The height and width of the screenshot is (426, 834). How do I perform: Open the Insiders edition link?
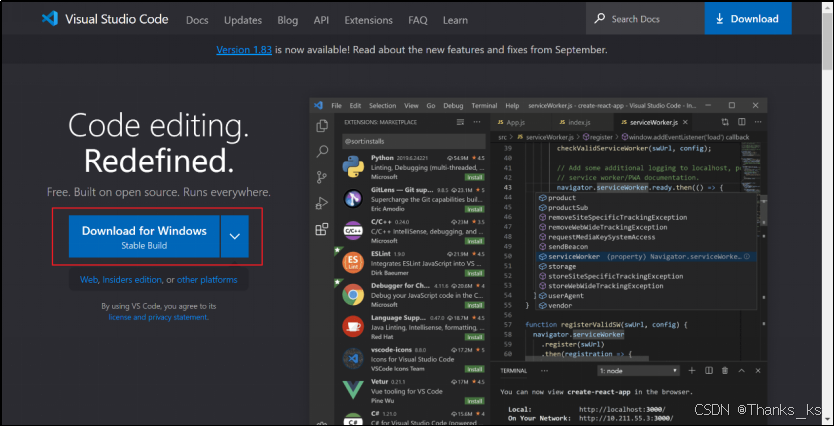tap(132, 280)
